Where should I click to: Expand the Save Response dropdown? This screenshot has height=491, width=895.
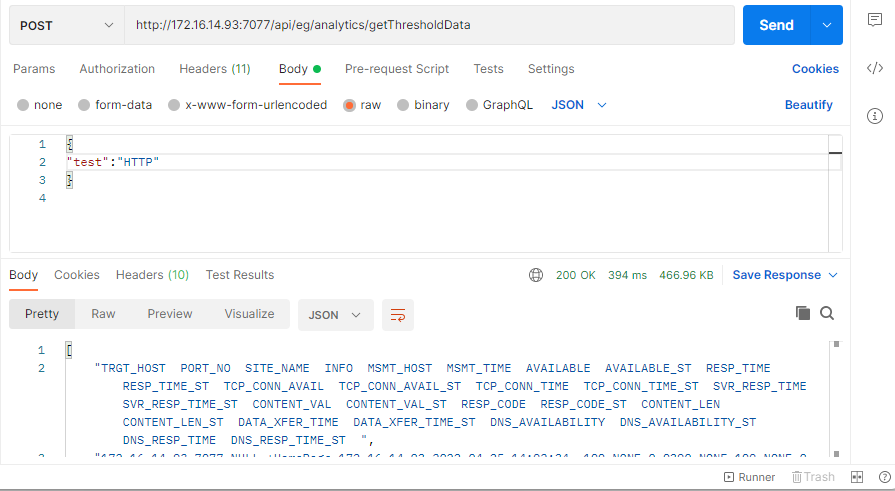833,275
